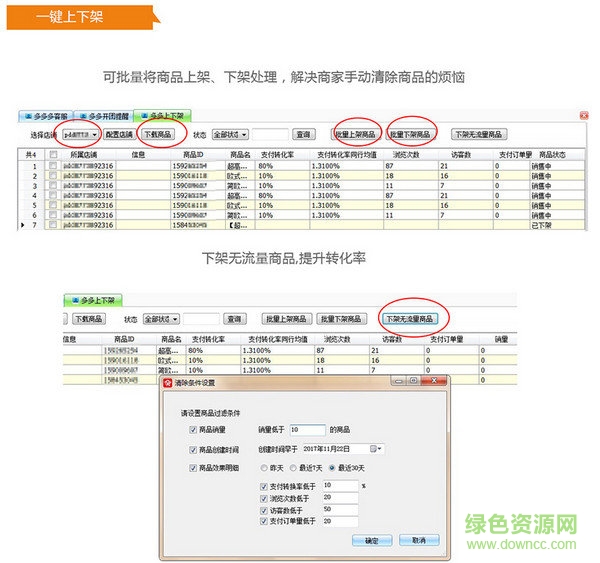
Task: Select the 最近30天 radio button
Action: pyautogui.click(x=332, y=468)
